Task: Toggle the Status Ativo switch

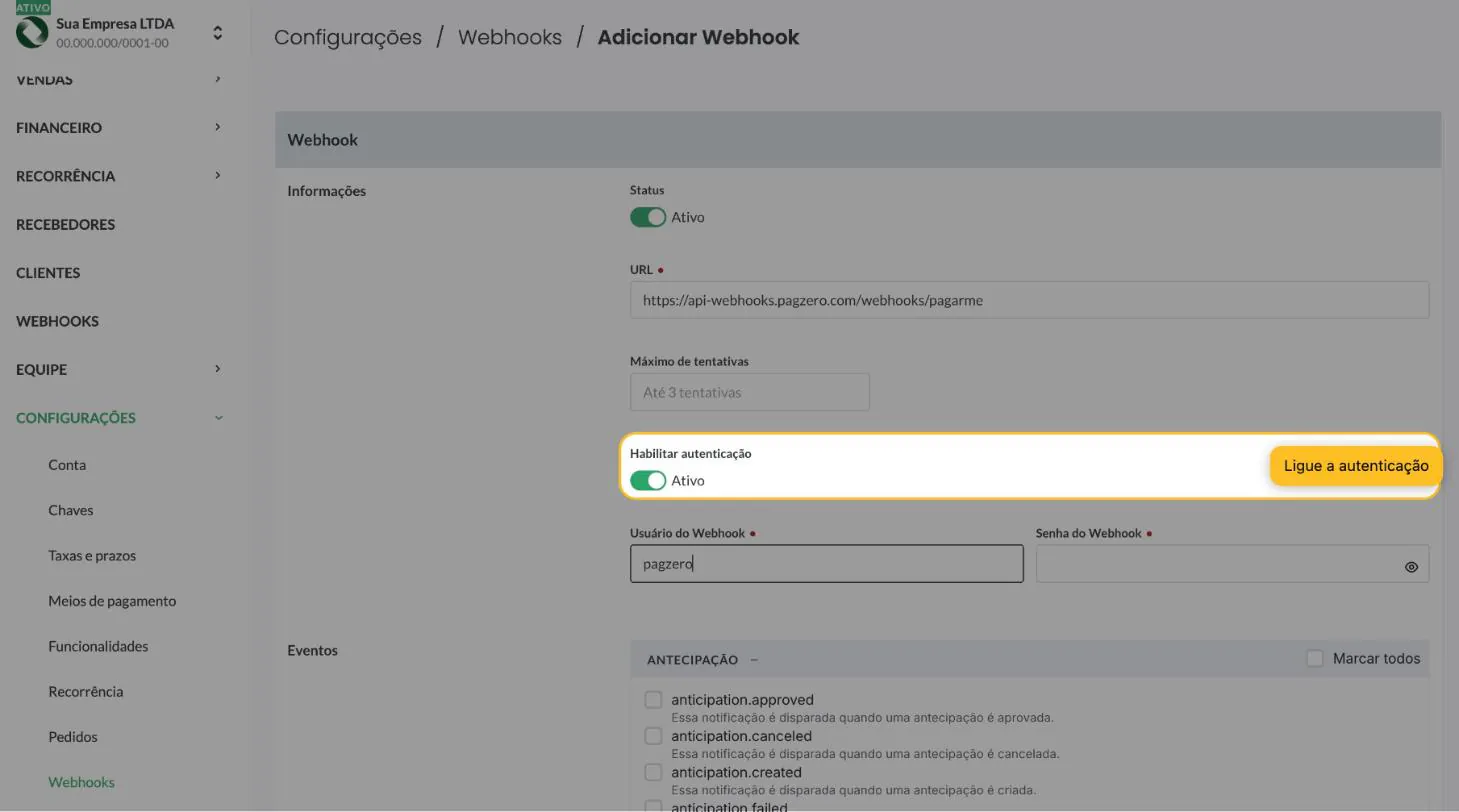Action: pos(648,217)
